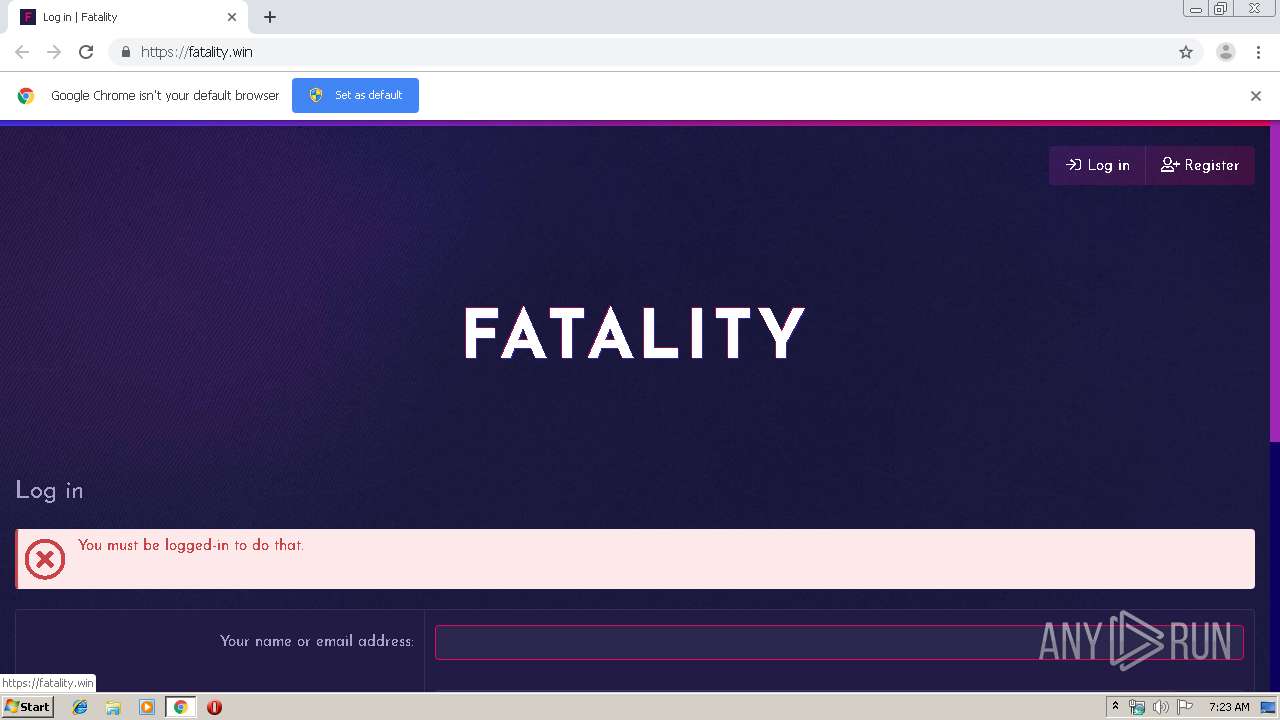Click the padlock site info icon
The width and height of the screenshot is (1280, 720).
pos(125,52)
